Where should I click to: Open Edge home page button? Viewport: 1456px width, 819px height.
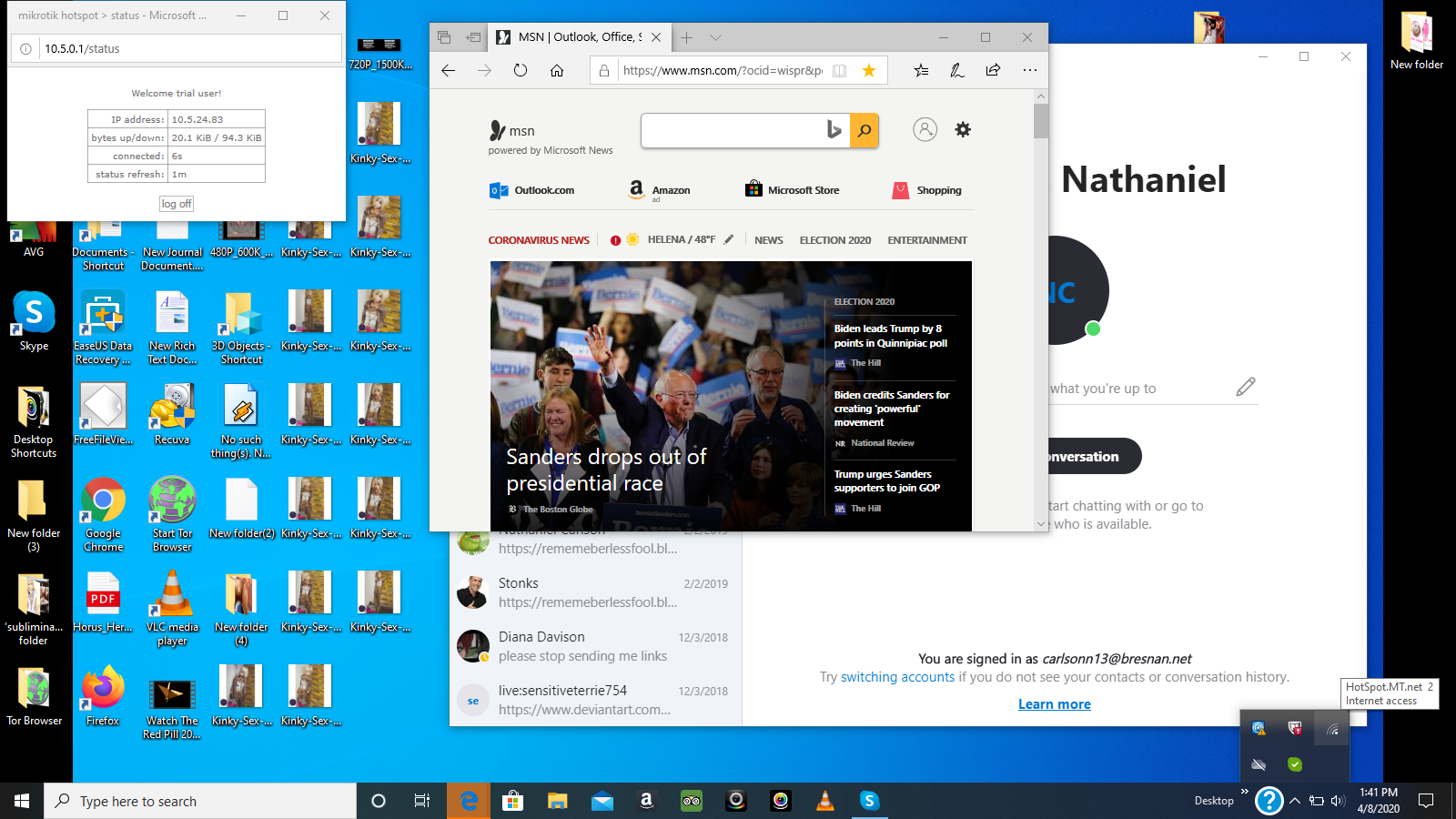point(557,70)
